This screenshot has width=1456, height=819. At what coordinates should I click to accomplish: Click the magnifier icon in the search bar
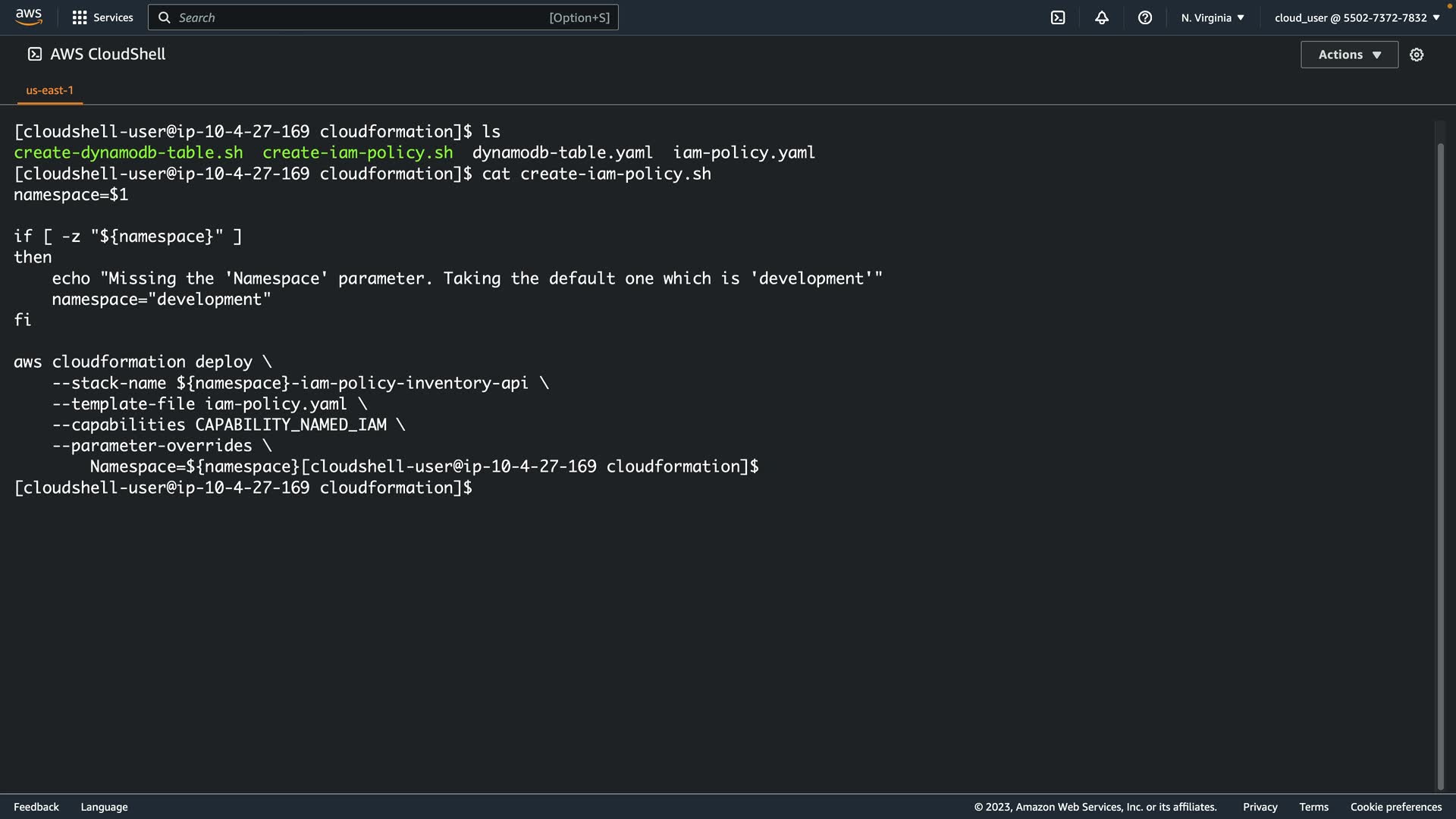coord(164,17)
